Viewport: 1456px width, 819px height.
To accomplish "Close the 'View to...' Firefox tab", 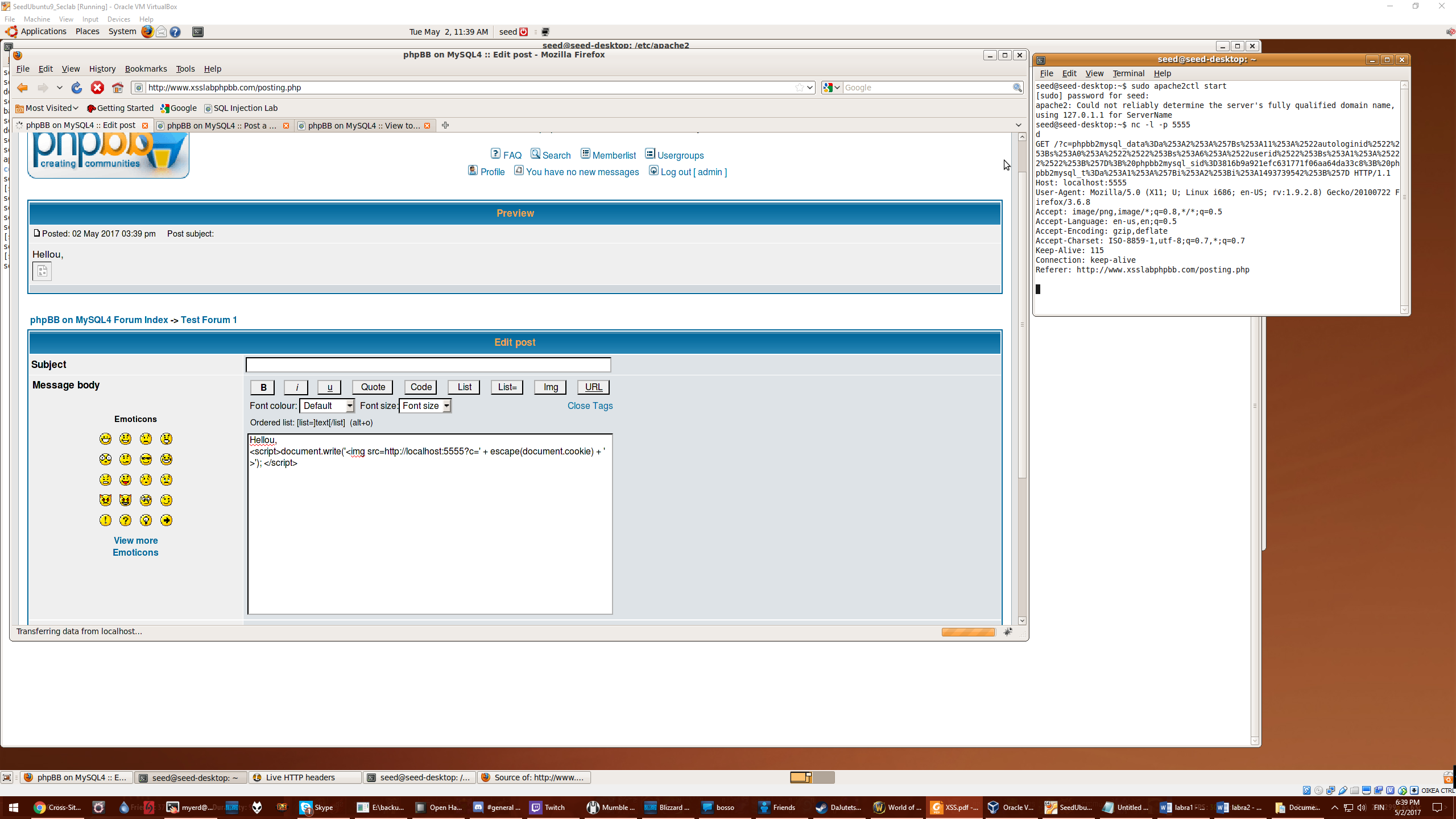I will point(427,126).
